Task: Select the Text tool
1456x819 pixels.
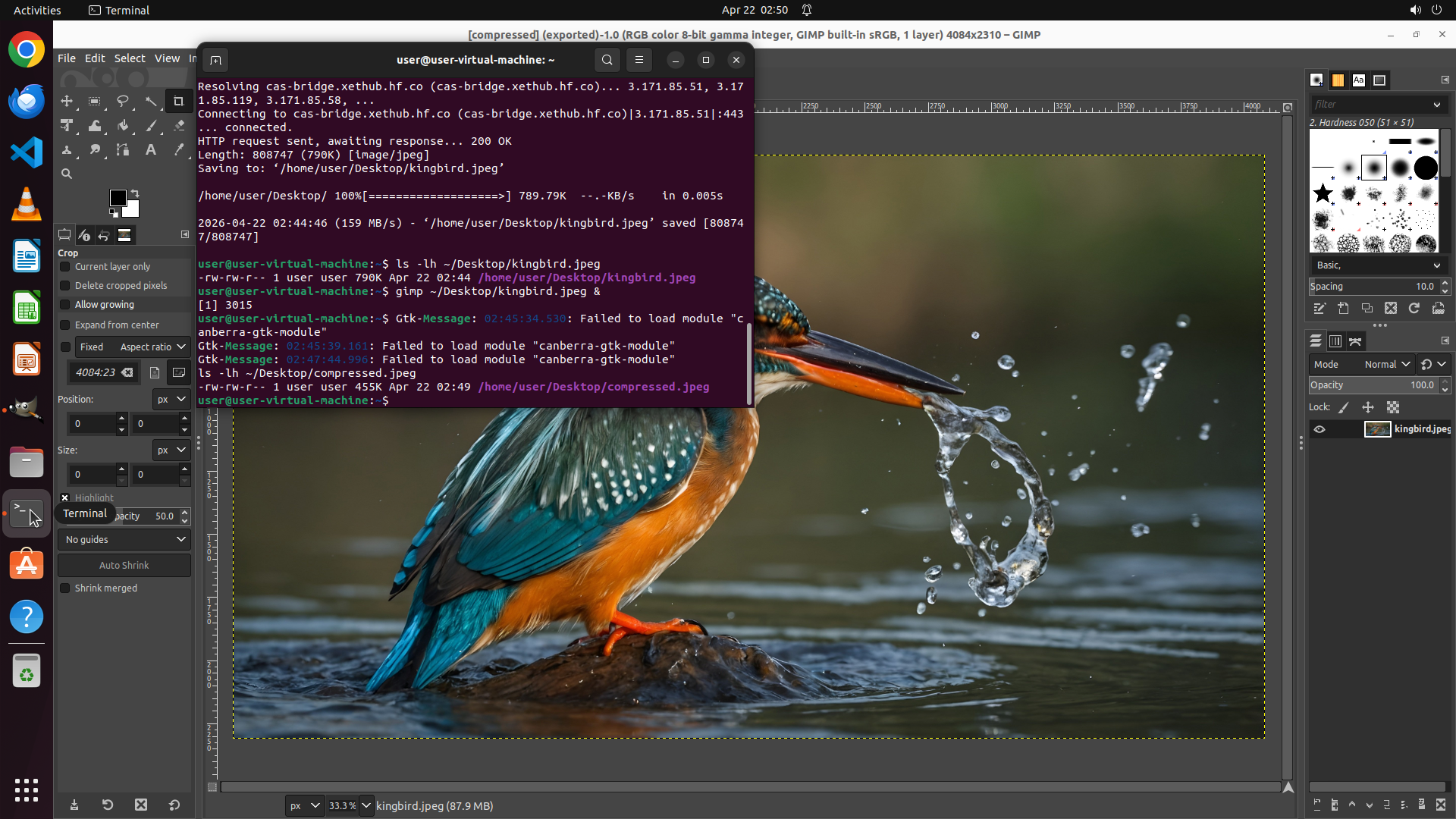Action: click(x=151, y=150)
